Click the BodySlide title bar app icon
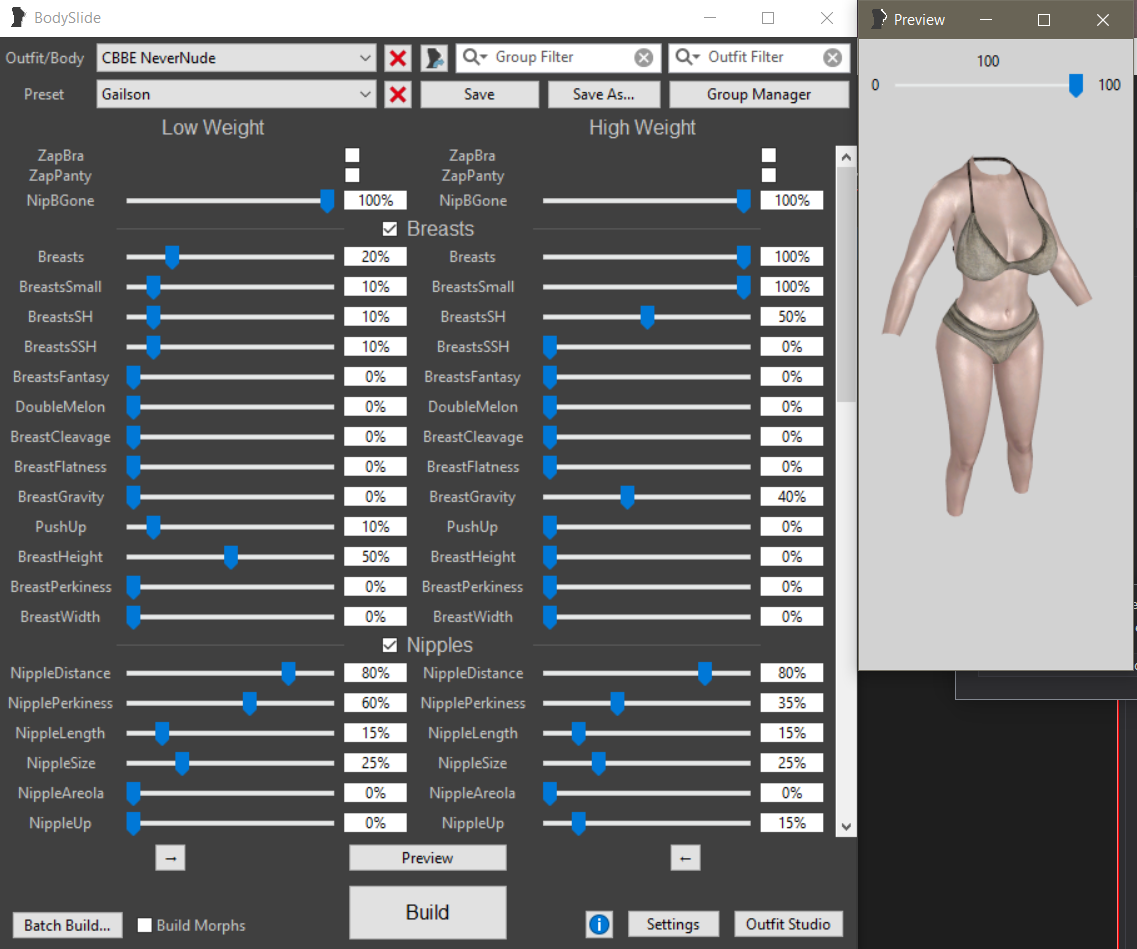This screenshot has height=949, width=1137. point(17,17)
